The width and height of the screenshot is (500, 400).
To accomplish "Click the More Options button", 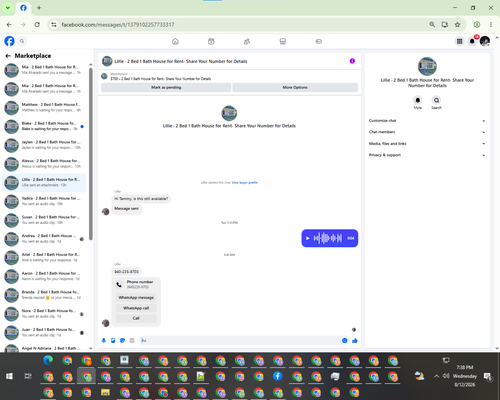I will coord(295,87).
